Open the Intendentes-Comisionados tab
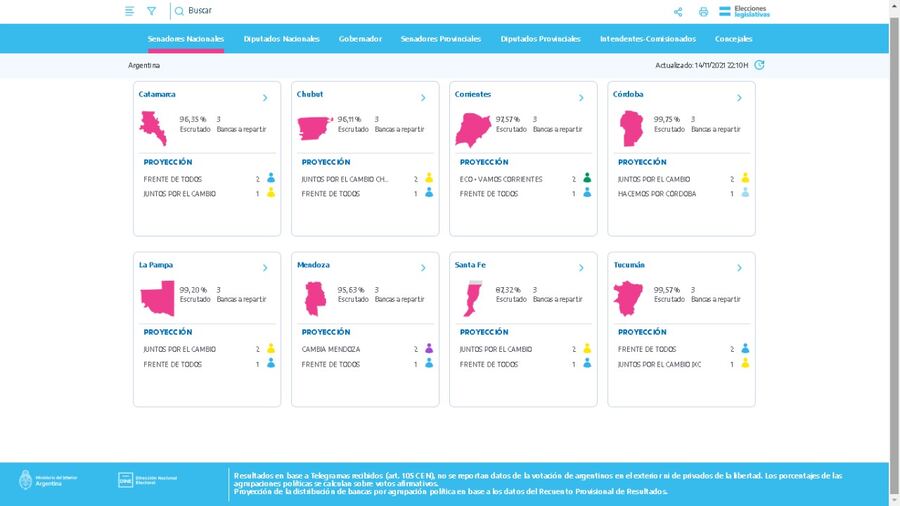This screenshot has width=900, height=506. pyautogui.click(x=647, y=39)
